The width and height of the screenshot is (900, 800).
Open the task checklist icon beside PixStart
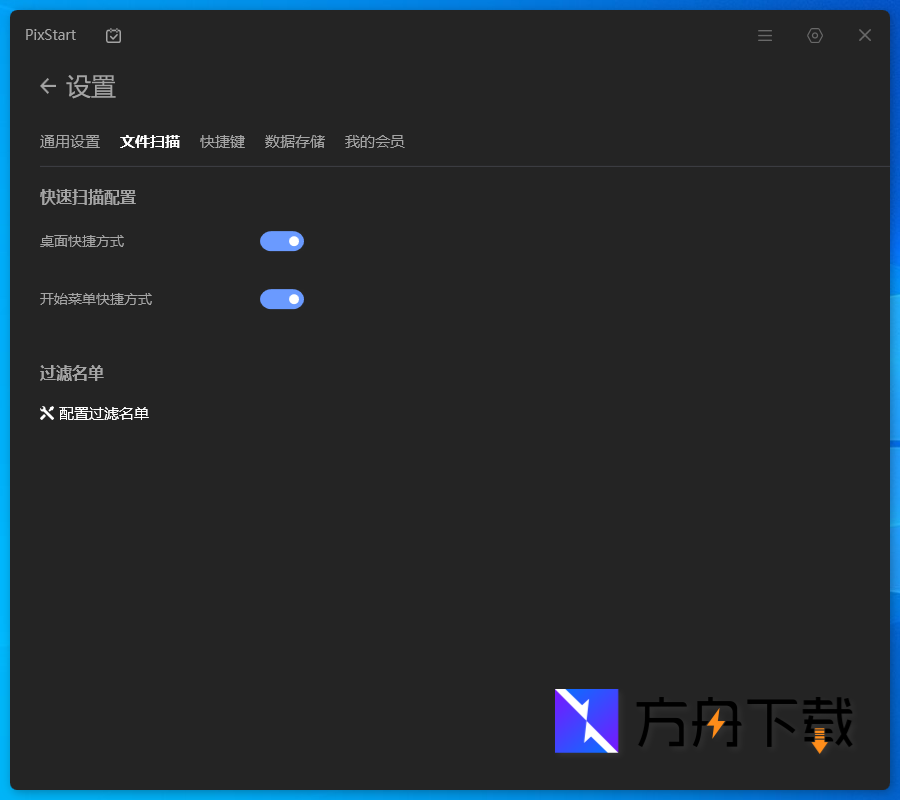(x=113, y=35)
